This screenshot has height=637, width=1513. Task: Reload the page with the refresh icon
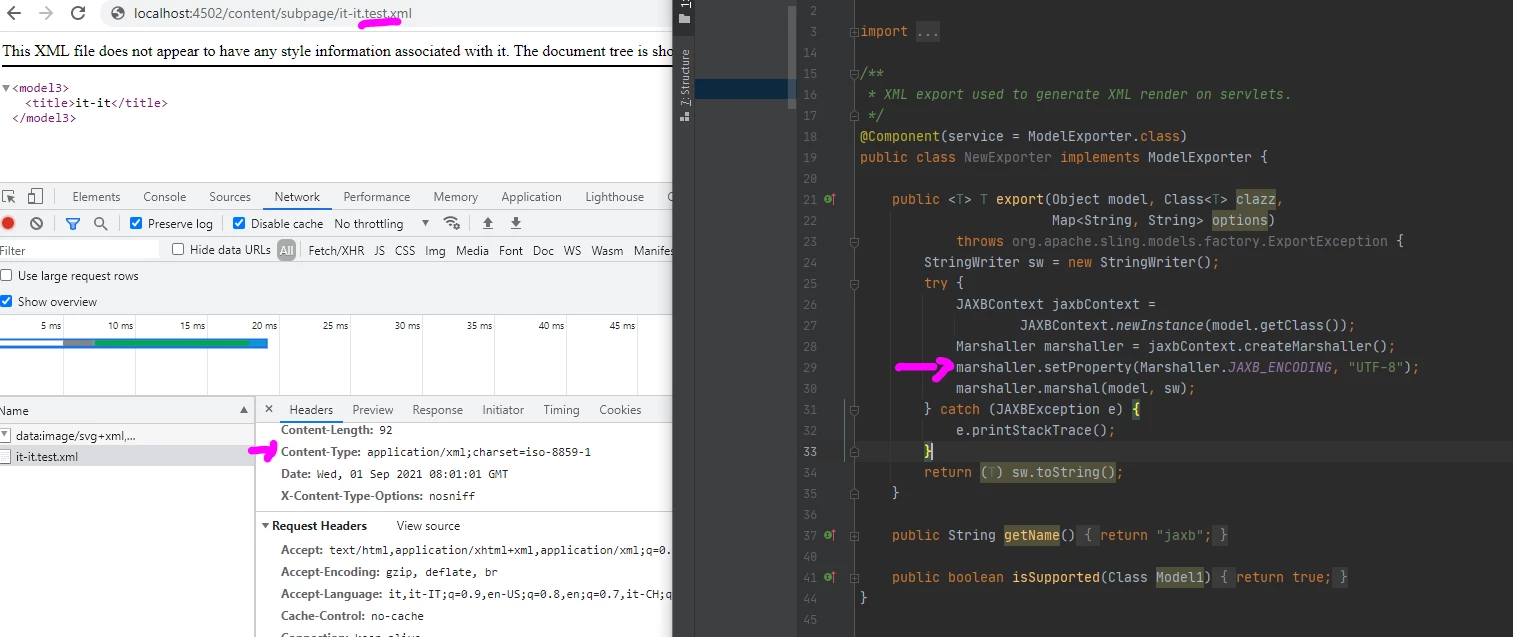point(78,14)
